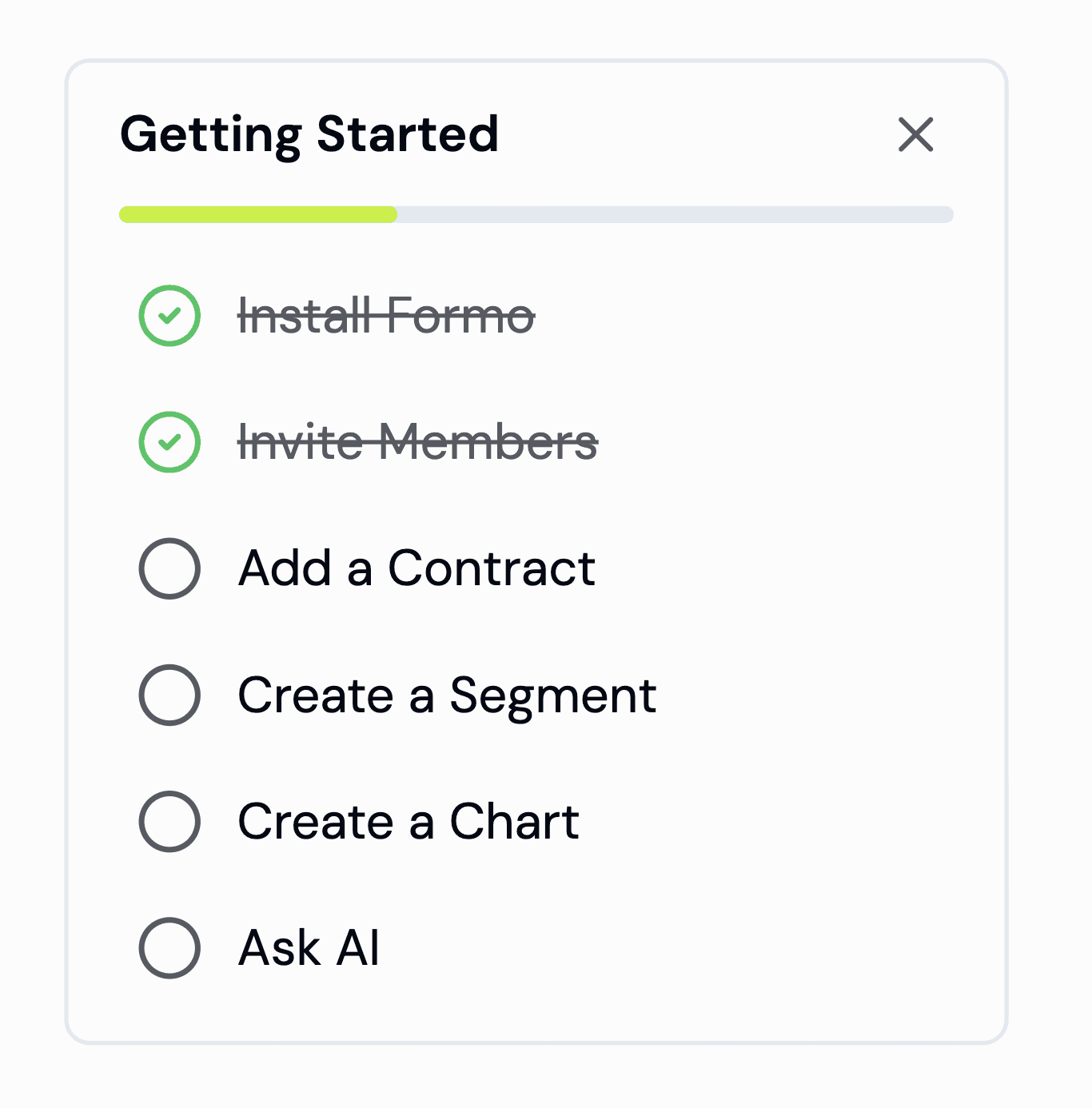Screen dimensions: 1092x1108
Task: Click the green filled part of progress bar
Action: pyautogui.click(x=257, y=214)
